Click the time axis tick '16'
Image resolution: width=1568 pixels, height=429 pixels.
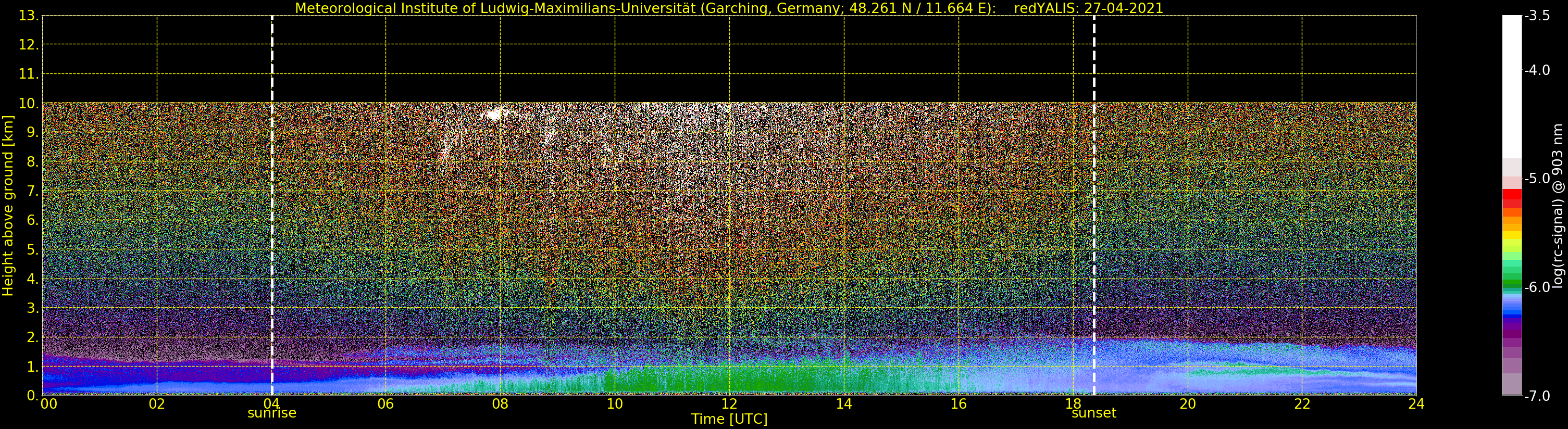tap(959, 404)
